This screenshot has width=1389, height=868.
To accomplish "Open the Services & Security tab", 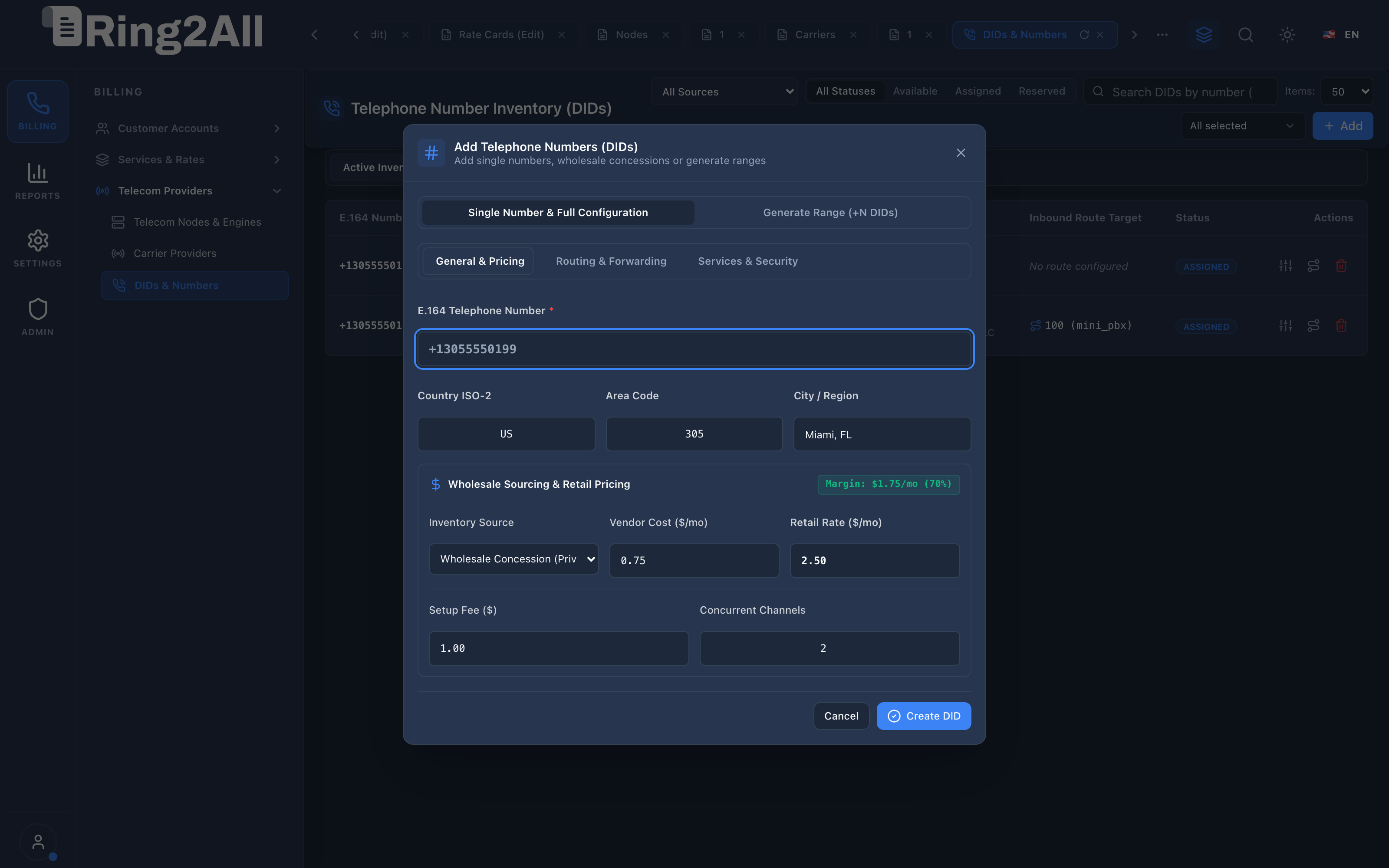I will (x=747, y=261).
